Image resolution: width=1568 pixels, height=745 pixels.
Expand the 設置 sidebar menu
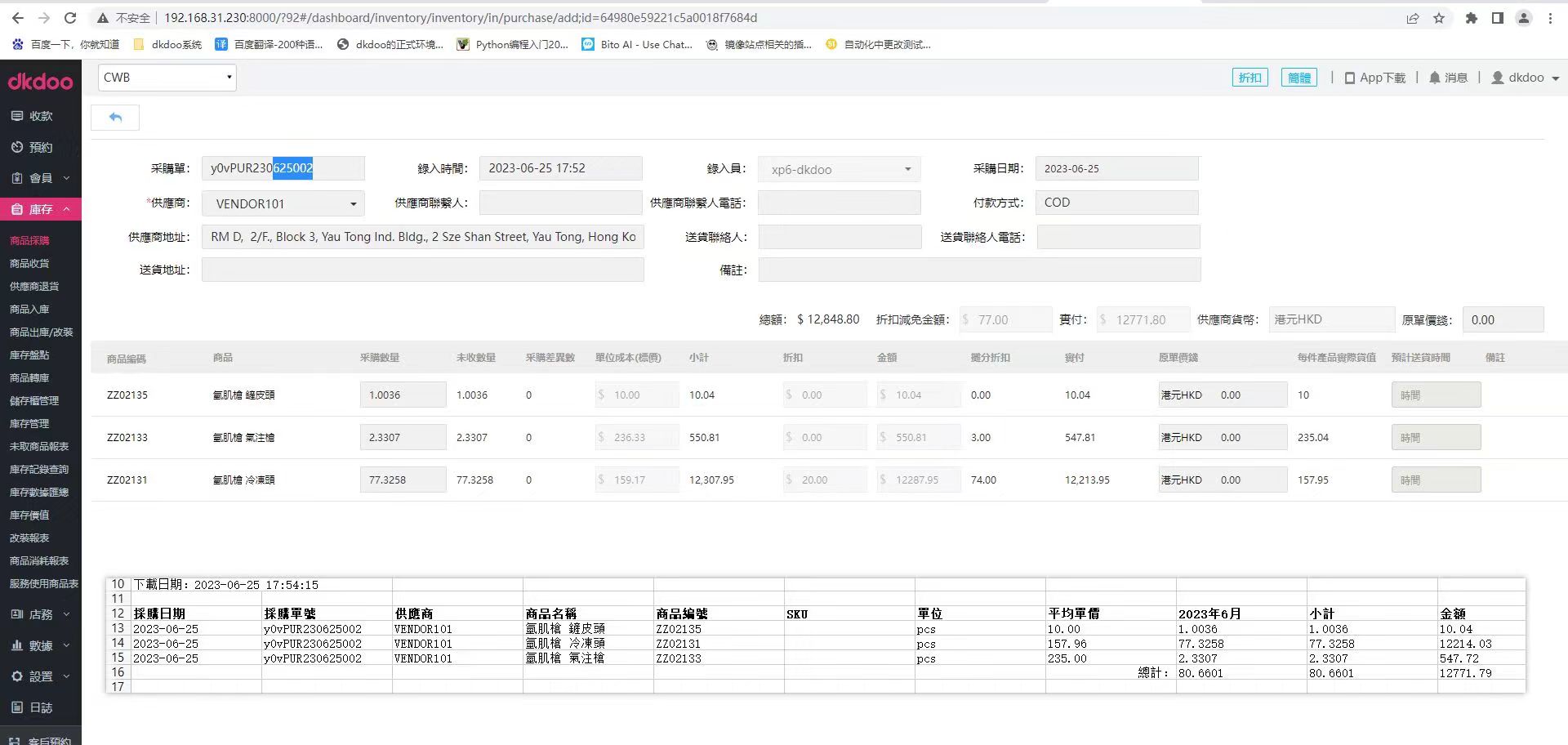pyautogui.click(x=41, y=676)
